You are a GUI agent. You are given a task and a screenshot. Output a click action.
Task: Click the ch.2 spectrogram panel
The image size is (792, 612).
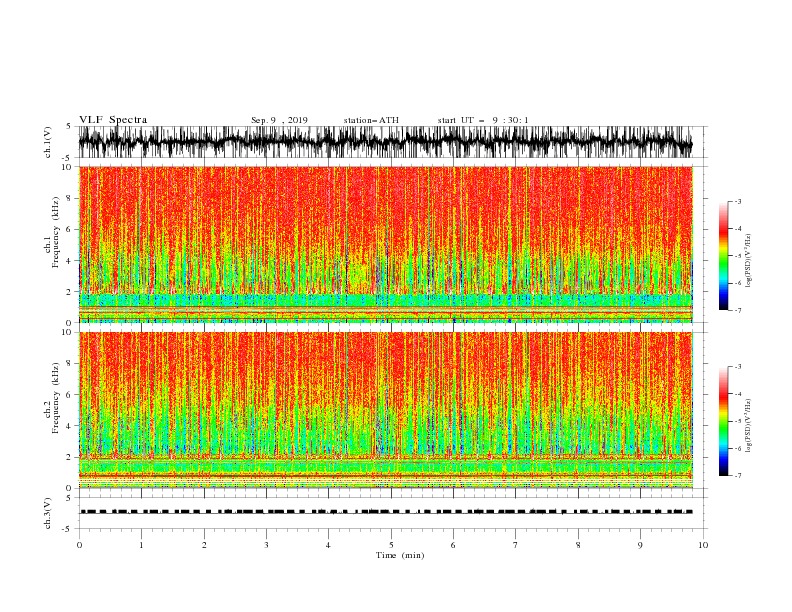pyautogui.click(x=386, y=410)
